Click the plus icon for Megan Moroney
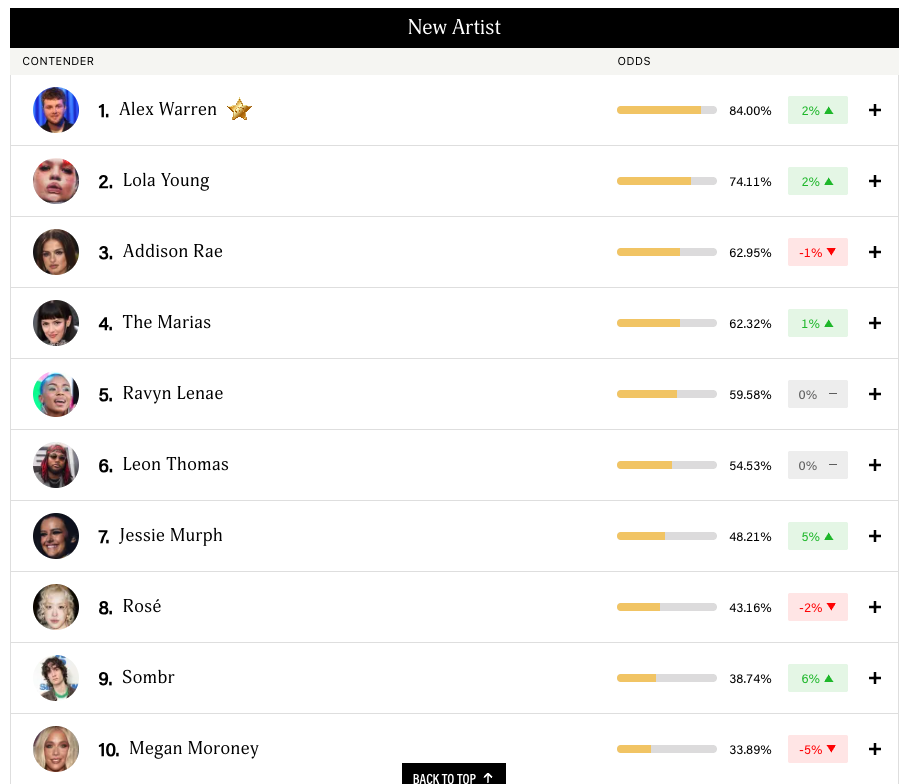Image resolution: width=901 pixels, height=784 pixels. [x=875, y=749]
